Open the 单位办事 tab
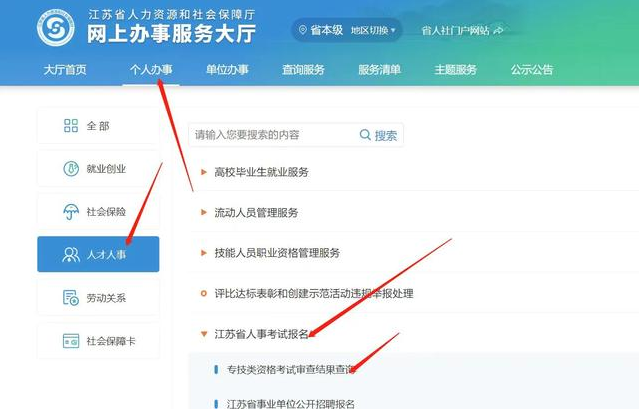The image size is (639, 409). [x=227, y=70]
